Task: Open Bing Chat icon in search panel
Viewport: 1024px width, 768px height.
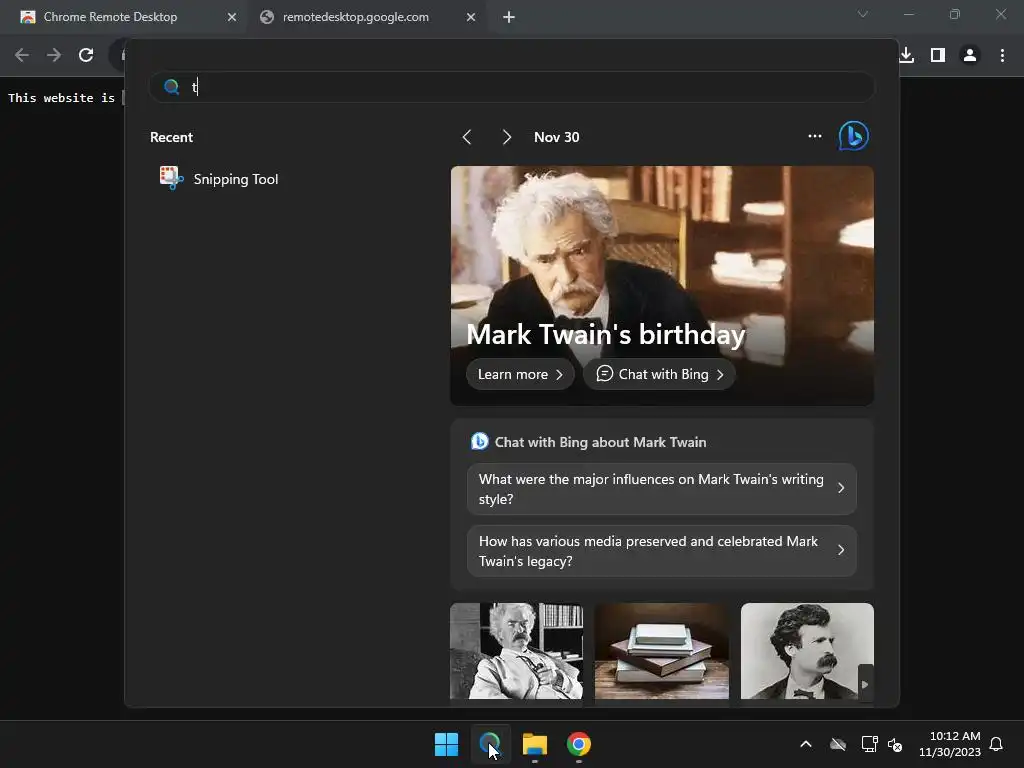Action: 854,136
